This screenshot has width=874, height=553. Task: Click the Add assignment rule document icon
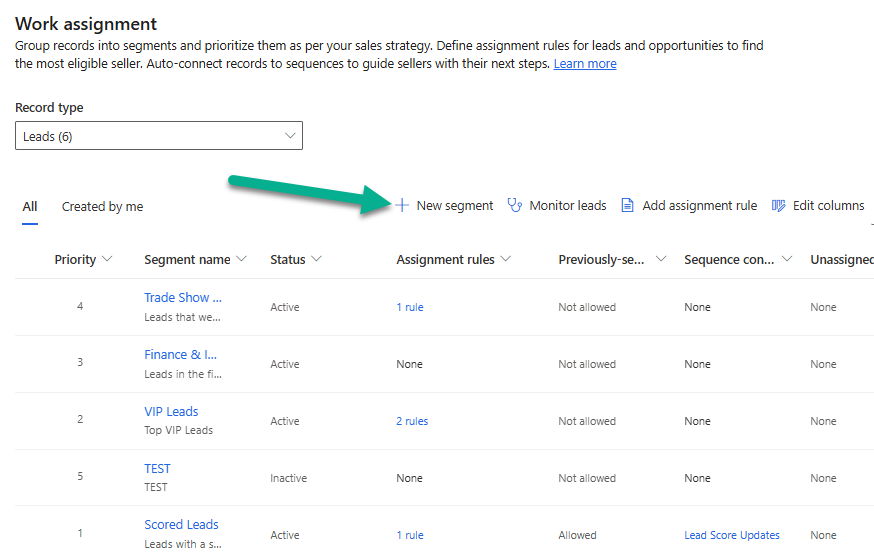(x=628, y=205)
